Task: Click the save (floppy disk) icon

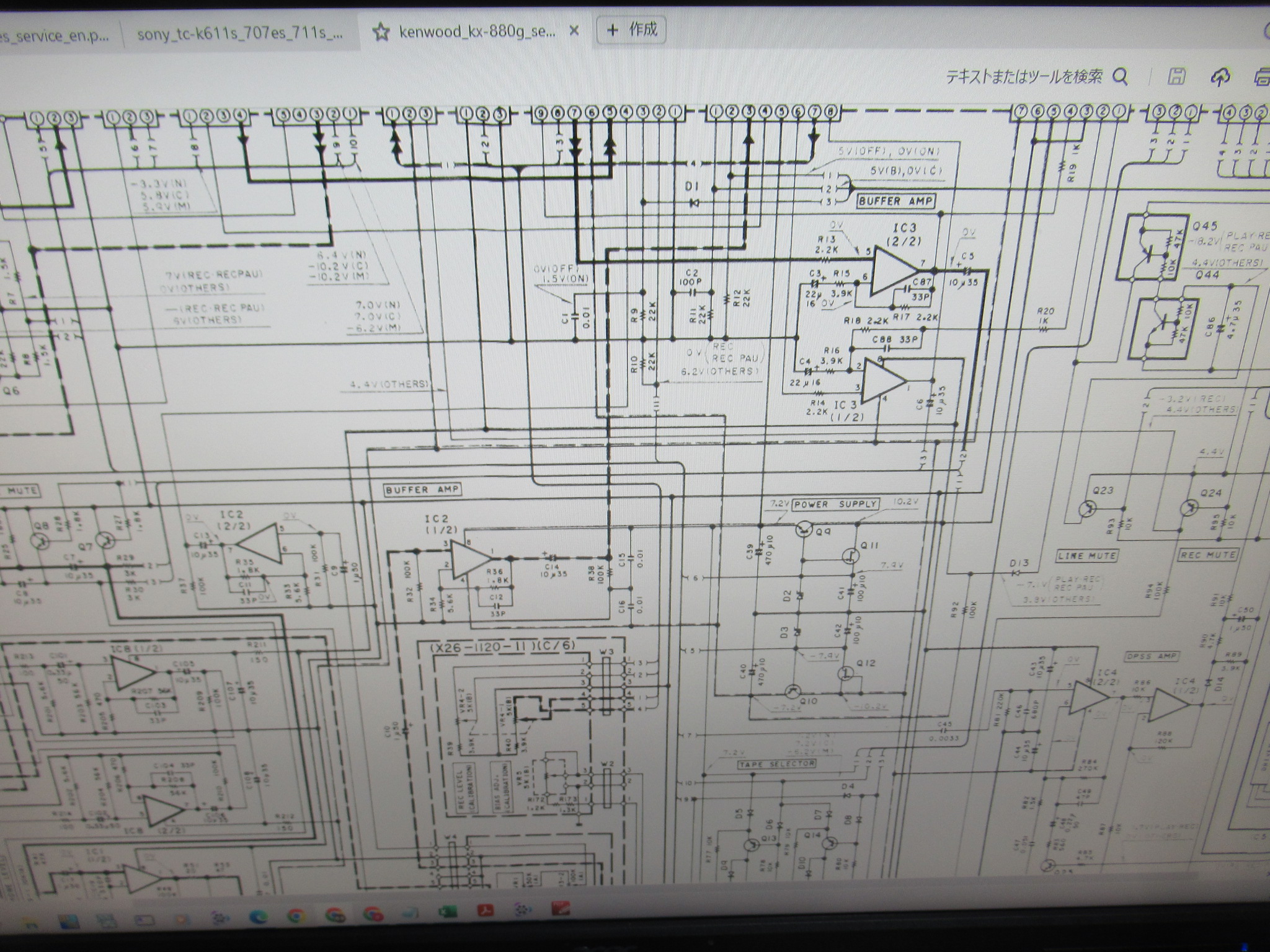Action: click(x=1176, y=77)
